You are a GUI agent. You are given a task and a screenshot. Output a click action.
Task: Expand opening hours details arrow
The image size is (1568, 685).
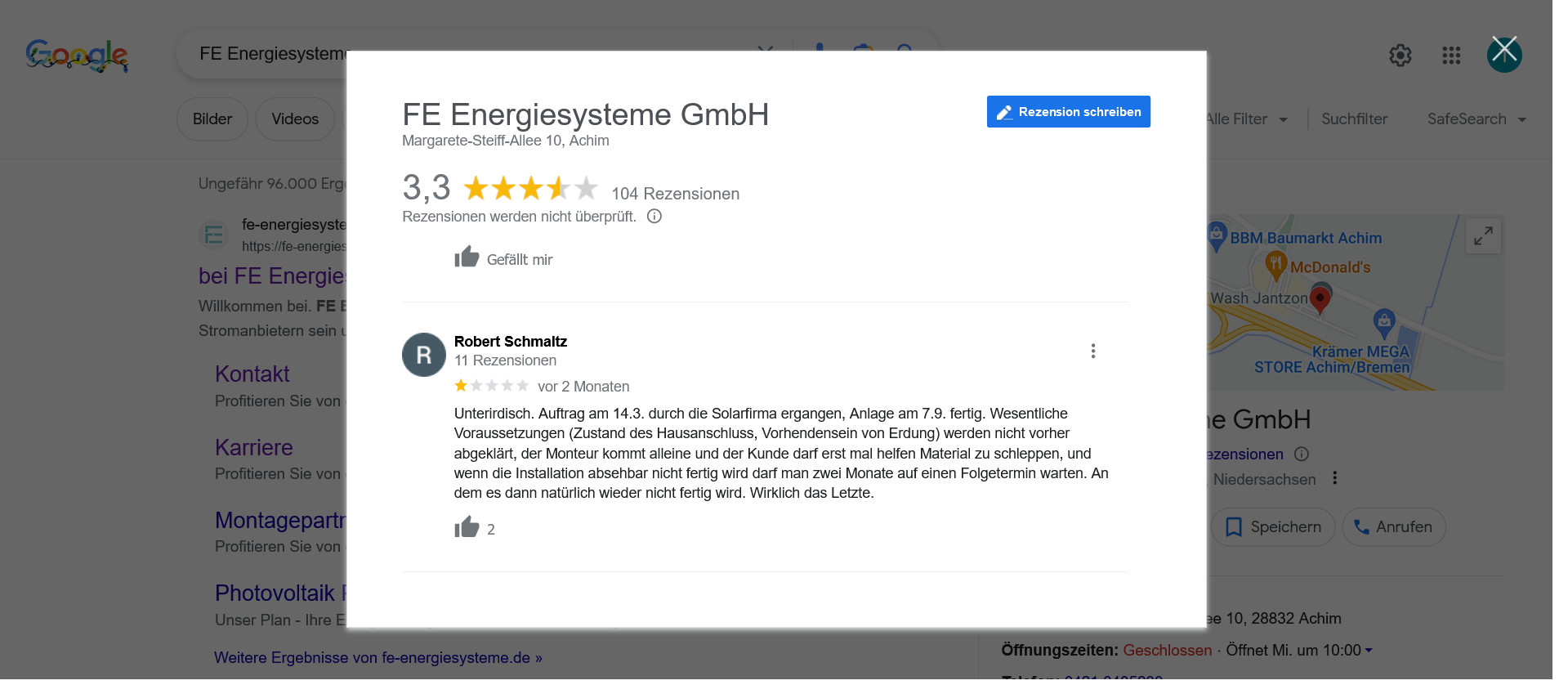pyautogui.click(x=1369, y=651)
